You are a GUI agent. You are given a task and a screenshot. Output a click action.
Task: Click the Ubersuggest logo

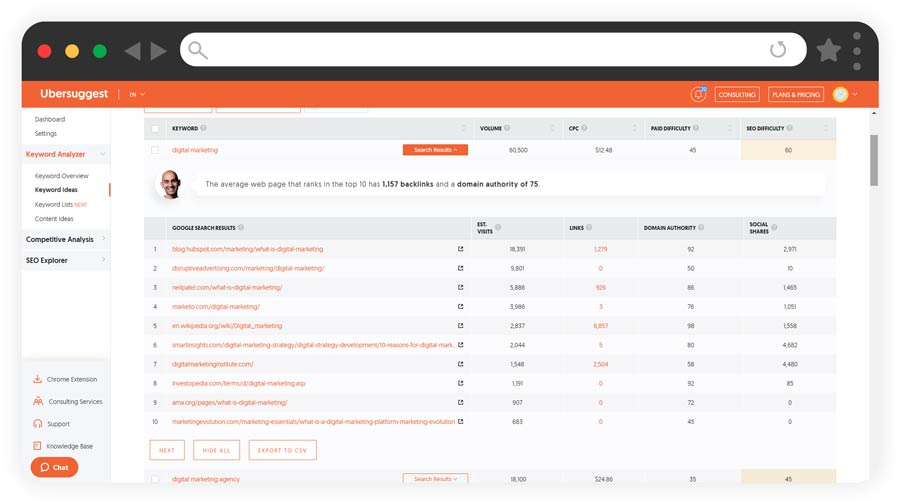[74, 94]
